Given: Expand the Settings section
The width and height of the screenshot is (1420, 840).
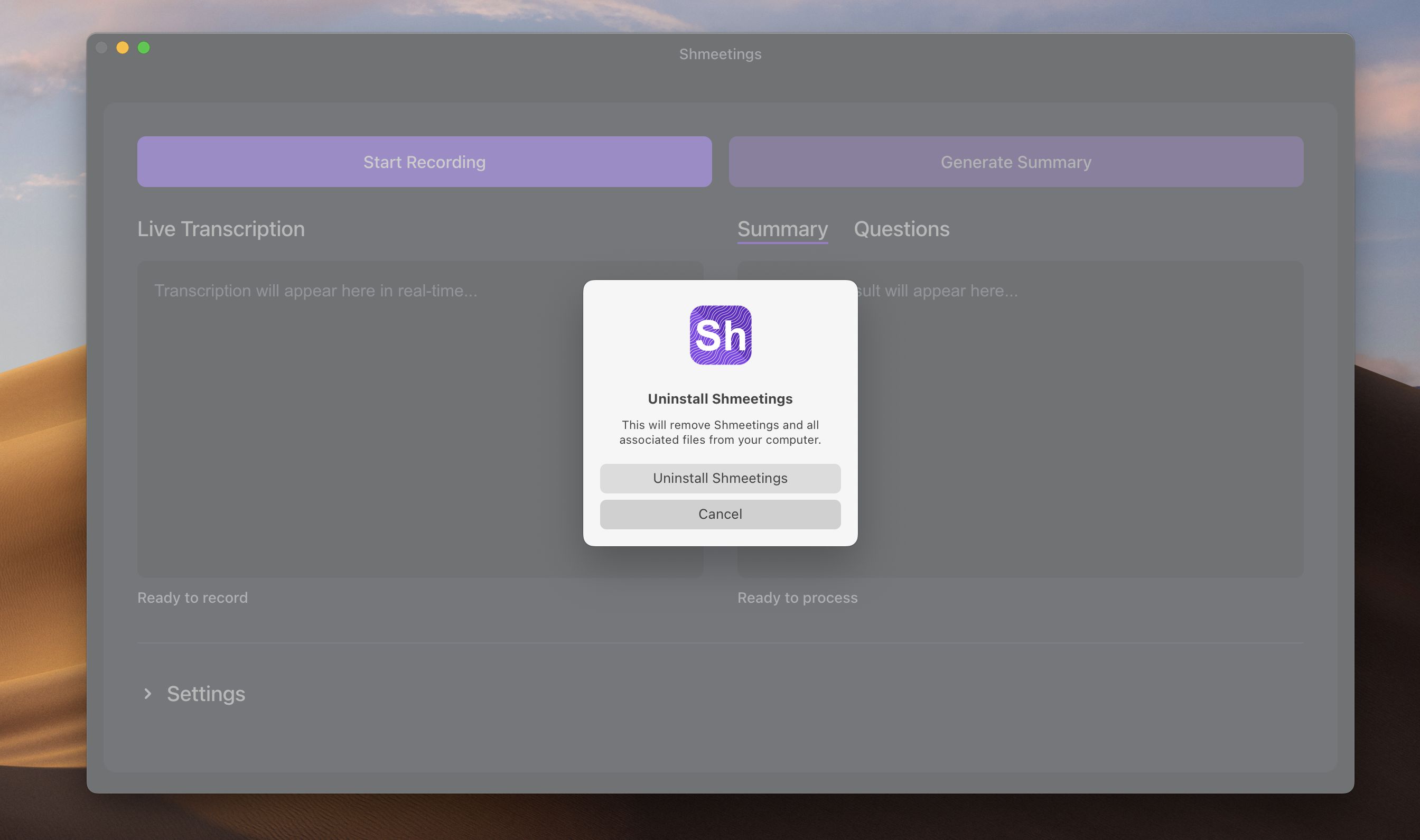Looking at the screenshot, I should tap(206, 694).
